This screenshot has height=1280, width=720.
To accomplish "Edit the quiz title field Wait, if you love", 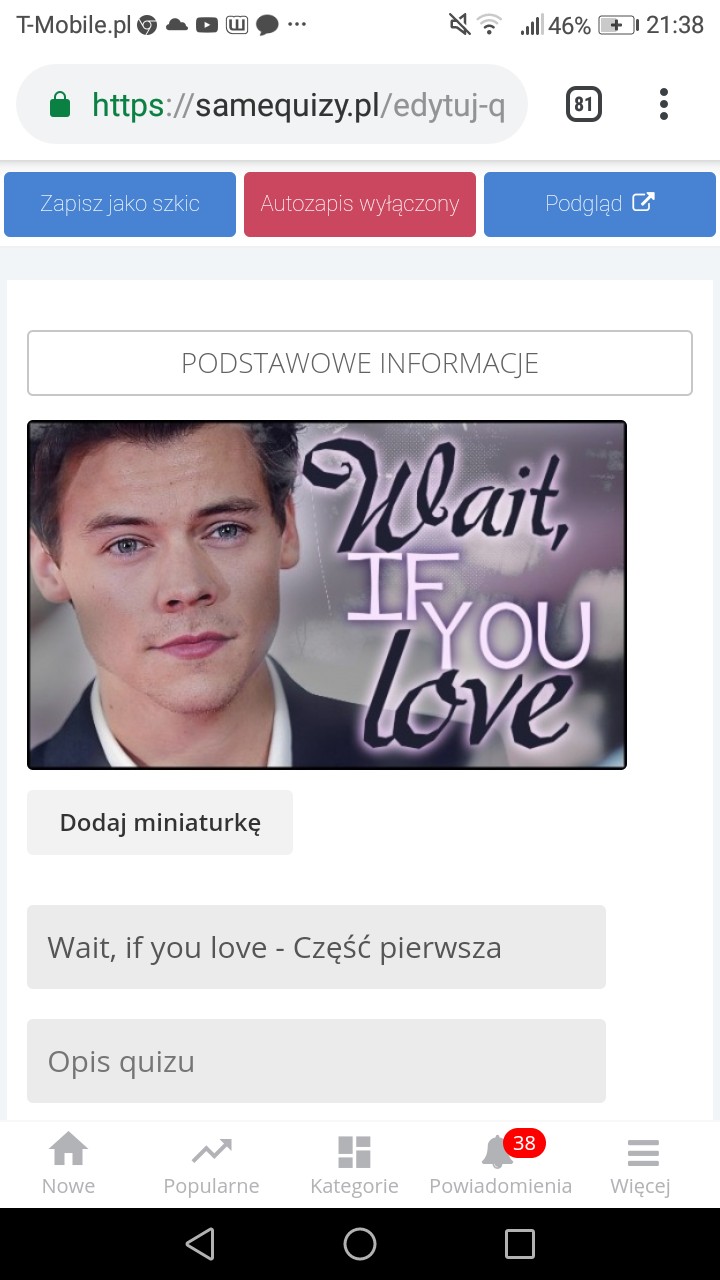I will click(316, 947).
